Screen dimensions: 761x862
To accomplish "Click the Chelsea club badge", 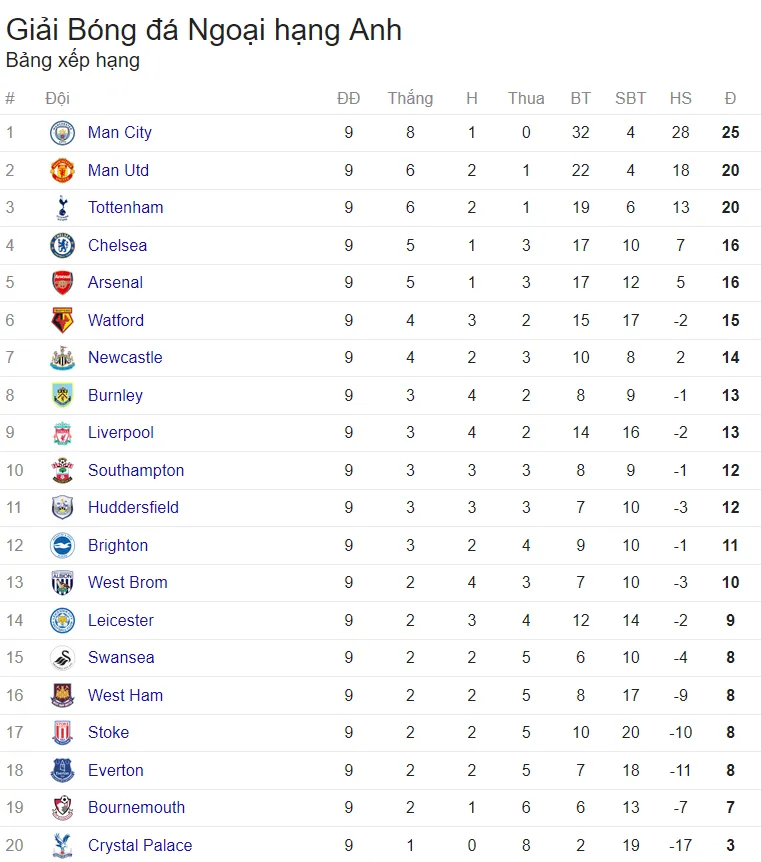I will tap(62, 245).
